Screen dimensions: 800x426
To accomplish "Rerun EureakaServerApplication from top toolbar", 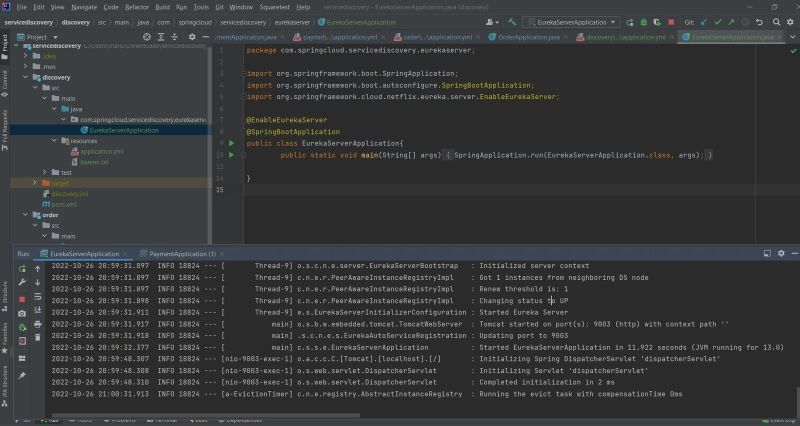I will (630, 22).
